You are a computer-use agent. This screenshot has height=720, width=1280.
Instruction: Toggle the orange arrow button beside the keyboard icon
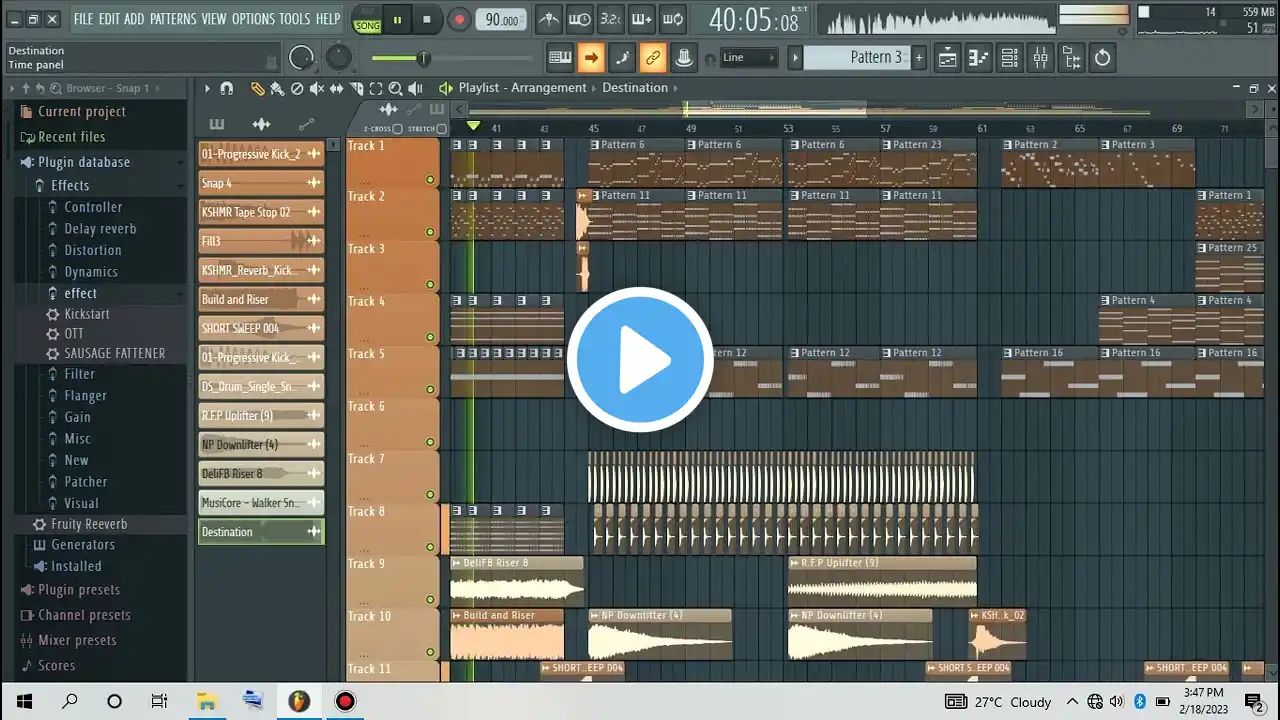click(x=591, y=58)
